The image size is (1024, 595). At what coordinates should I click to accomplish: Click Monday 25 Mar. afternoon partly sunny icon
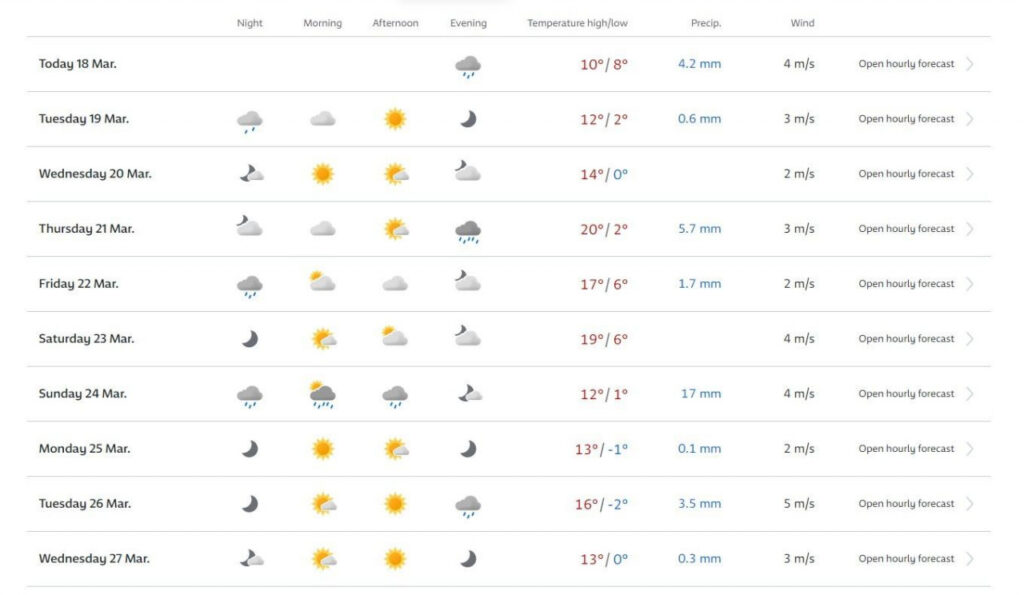396,449
